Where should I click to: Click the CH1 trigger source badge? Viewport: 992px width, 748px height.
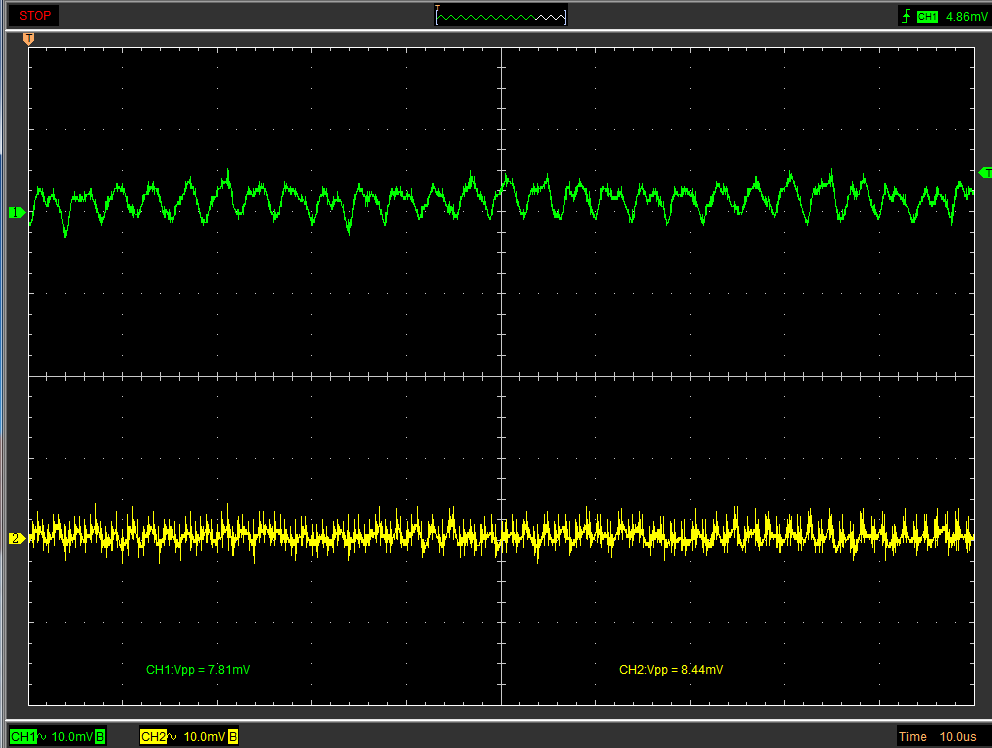point(927,17)
